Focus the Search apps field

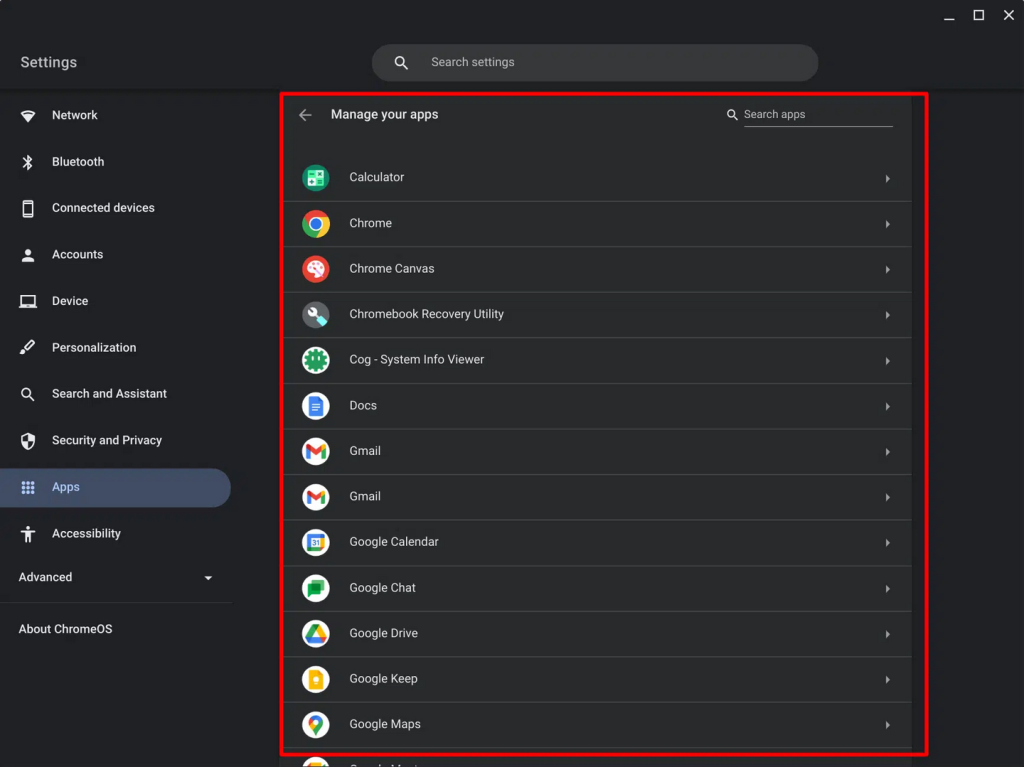click(818, 115)
